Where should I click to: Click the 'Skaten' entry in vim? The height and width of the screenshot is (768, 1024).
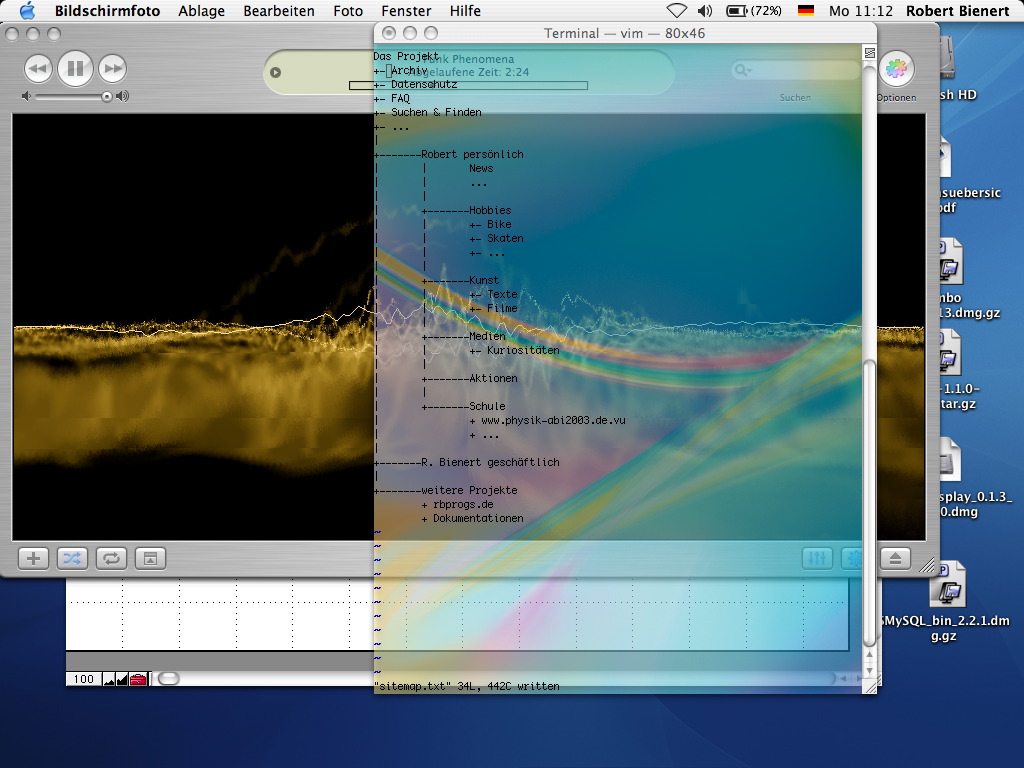point(505,238)
